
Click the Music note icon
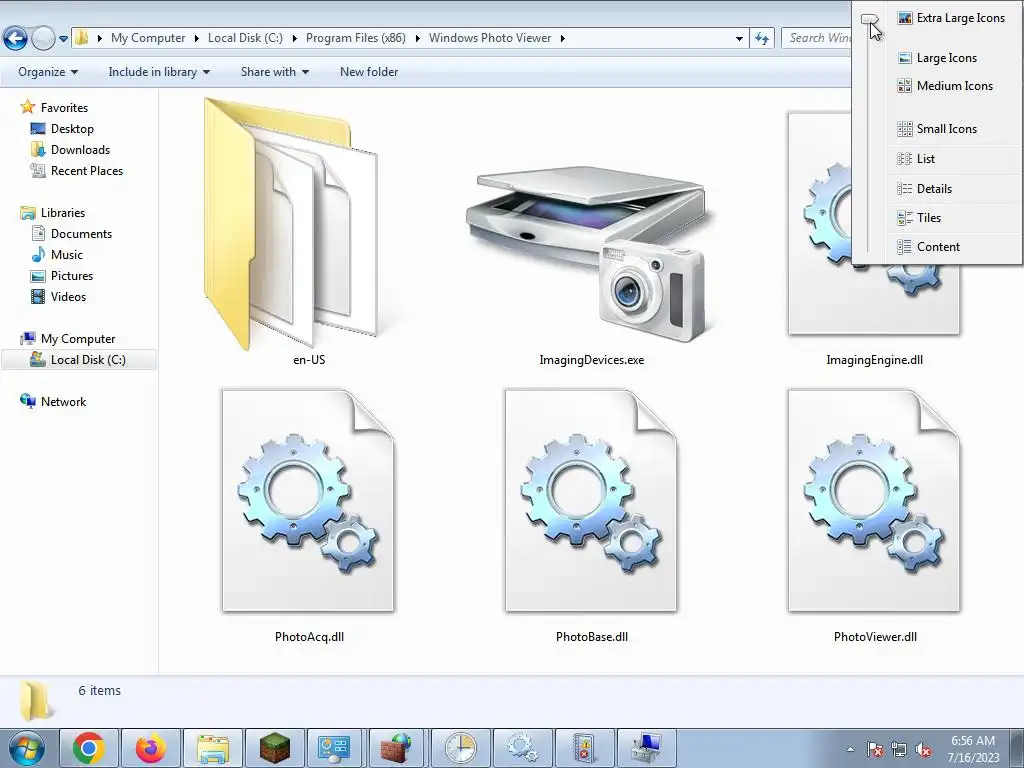coord(38,254)
